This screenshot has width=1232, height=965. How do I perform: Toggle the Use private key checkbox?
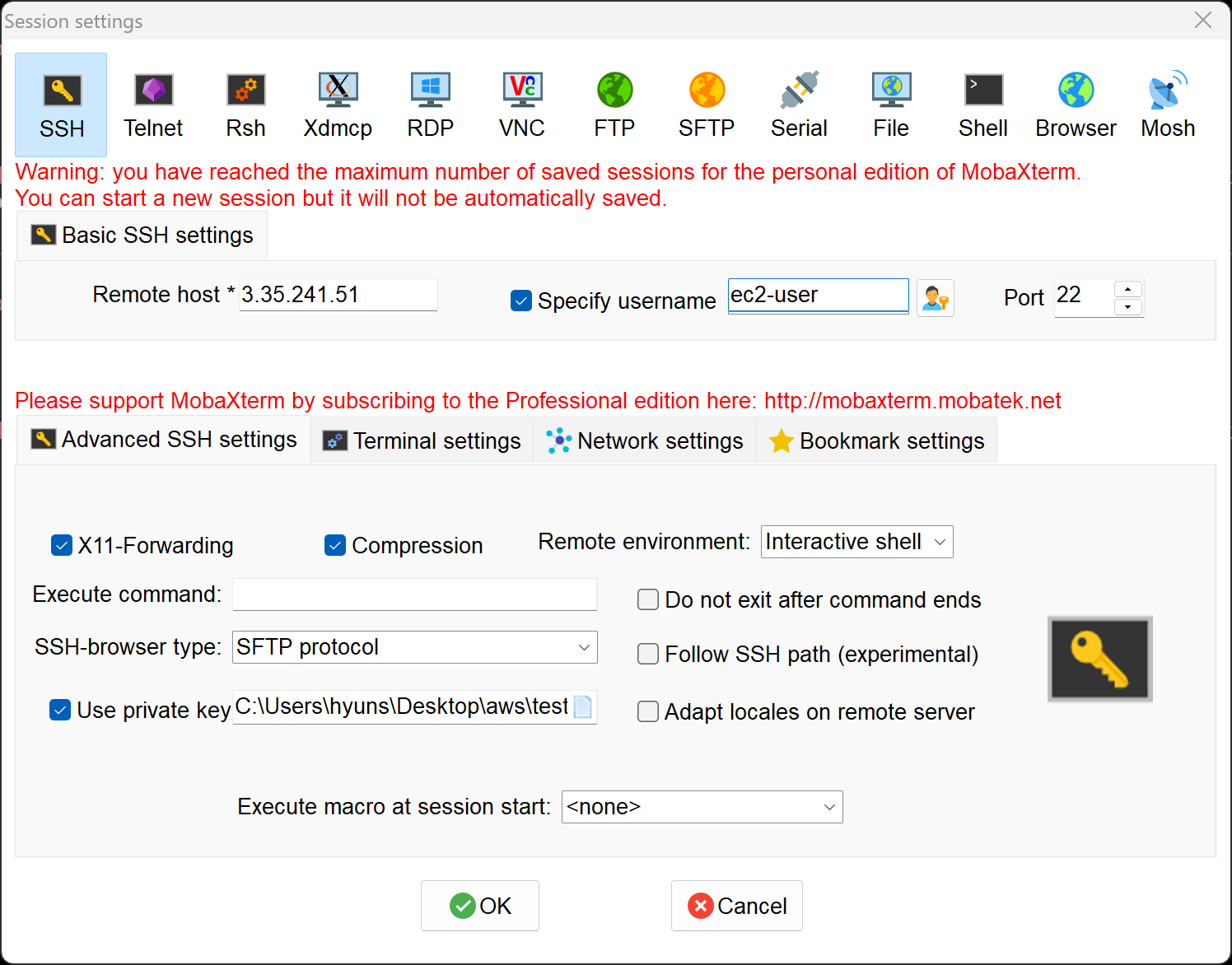[60, 710]
